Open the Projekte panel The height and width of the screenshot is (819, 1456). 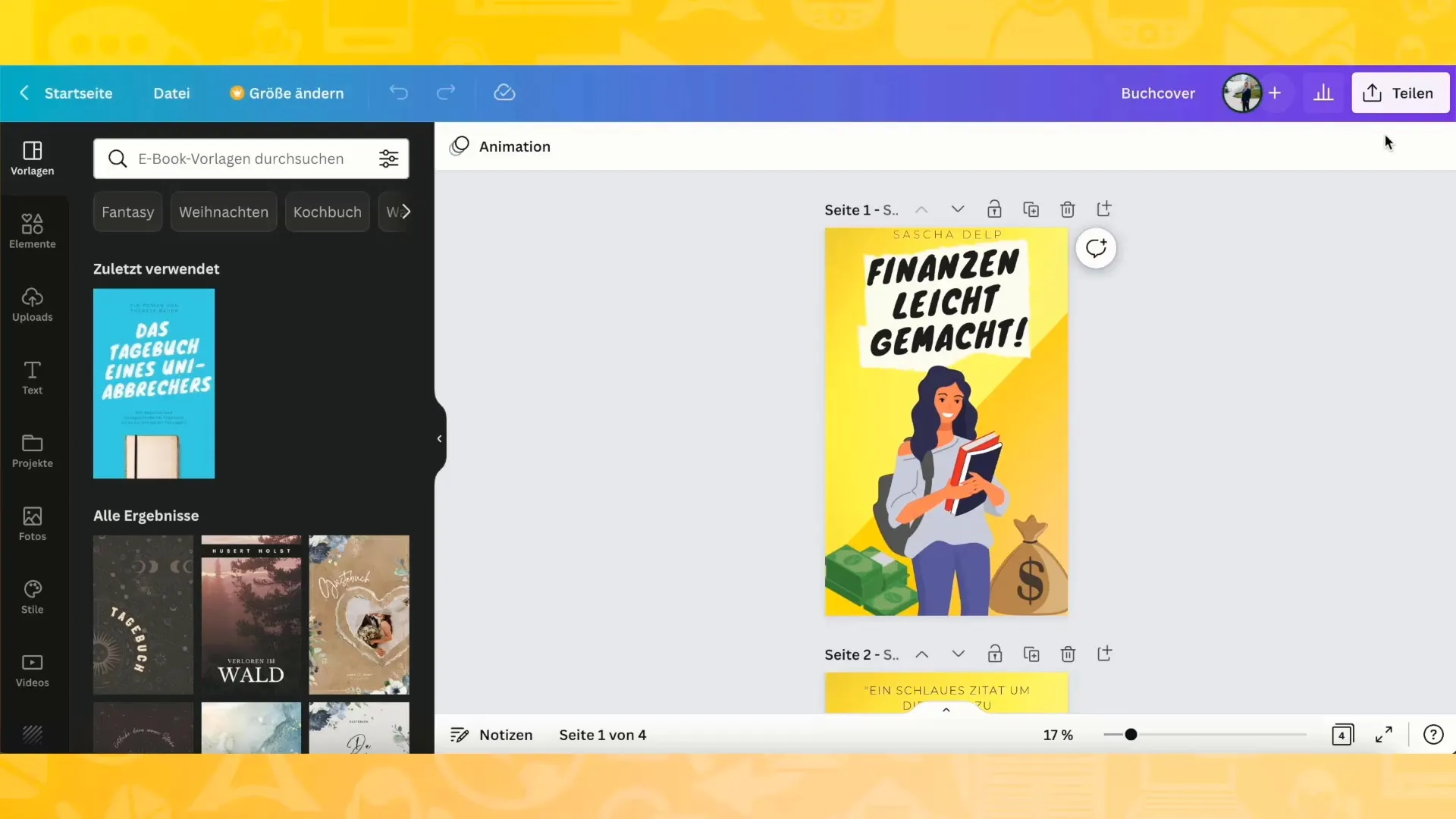click(x=32, y=450)
